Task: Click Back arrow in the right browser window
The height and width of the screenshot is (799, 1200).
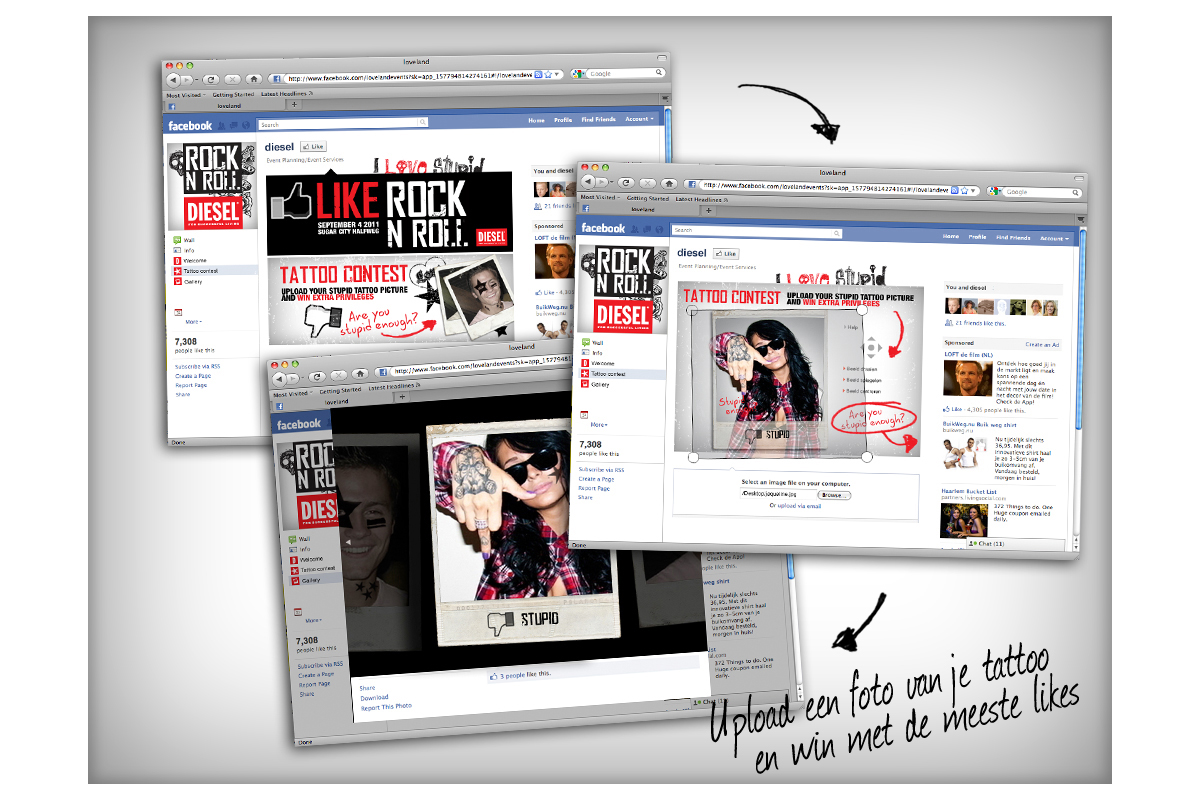Action: click(590, 184)
